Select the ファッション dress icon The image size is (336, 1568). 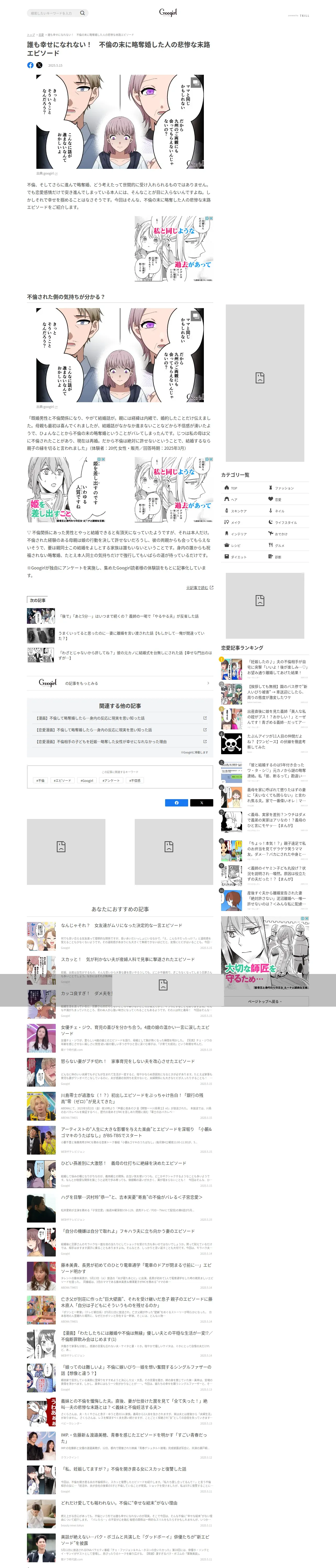pyautogui.click(x=271, y=488)
